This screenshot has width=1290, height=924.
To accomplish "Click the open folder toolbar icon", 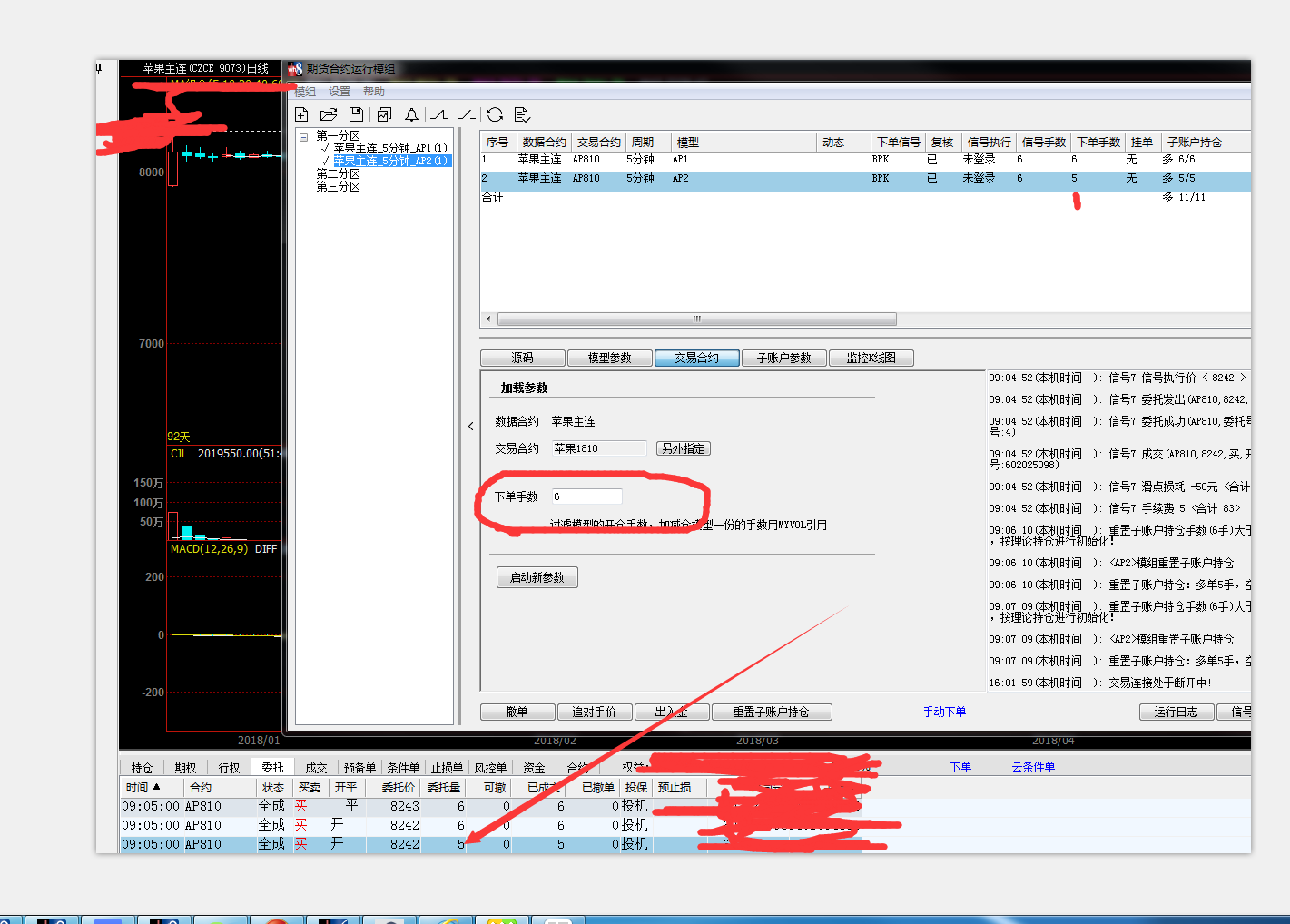I will [x=329, y=114].
